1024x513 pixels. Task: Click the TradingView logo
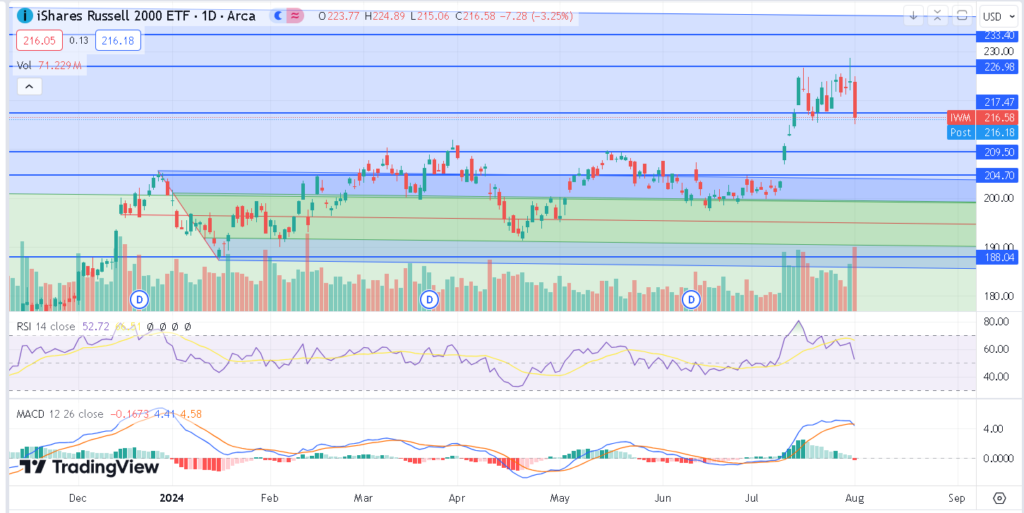(89, 467)
